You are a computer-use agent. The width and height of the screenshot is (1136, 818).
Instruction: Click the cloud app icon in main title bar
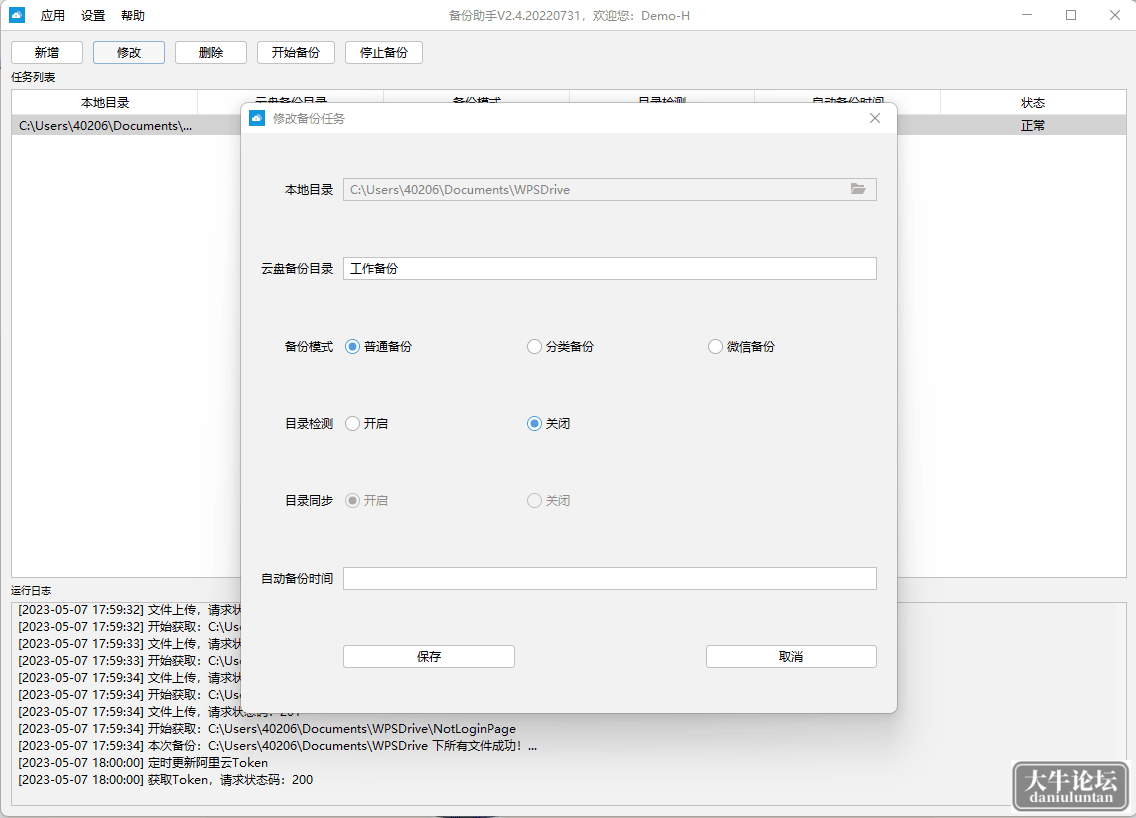coord(17,14)
